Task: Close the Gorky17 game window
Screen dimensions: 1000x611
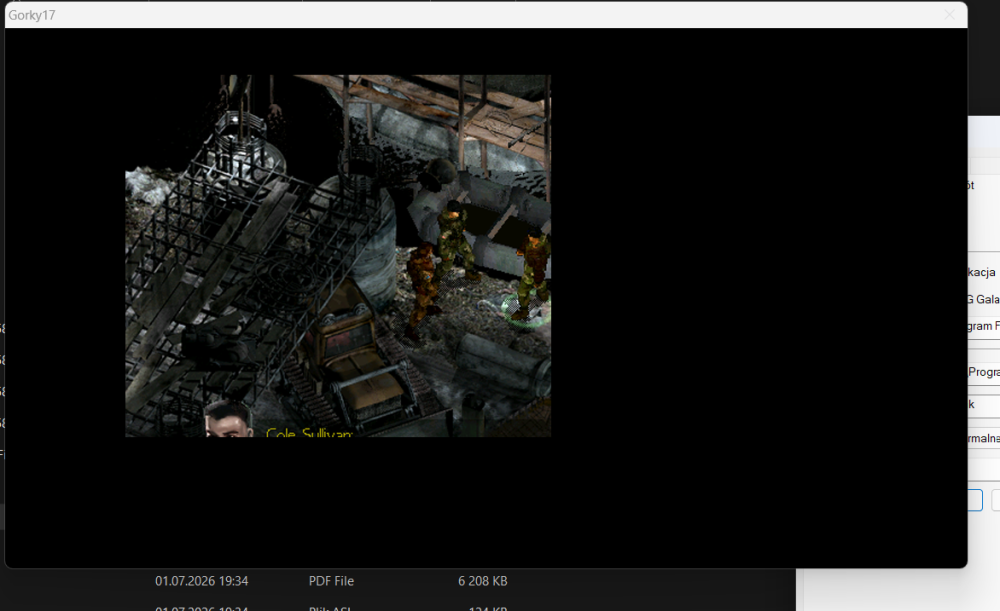Action: pos(949,15)
